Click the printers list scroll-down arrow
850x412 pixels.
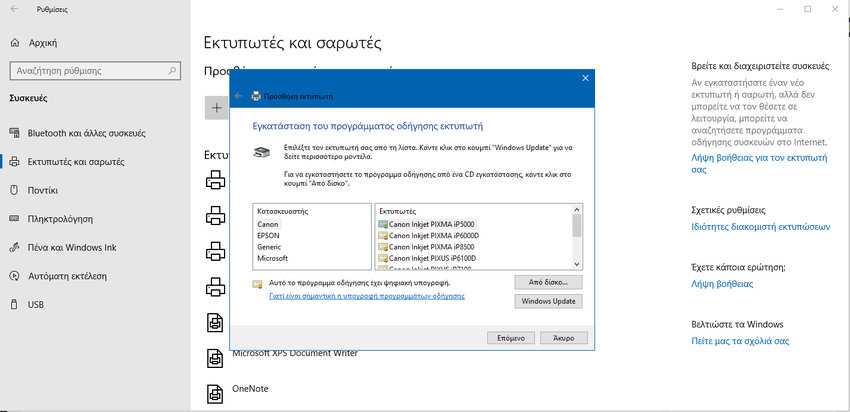click(577, 264)
